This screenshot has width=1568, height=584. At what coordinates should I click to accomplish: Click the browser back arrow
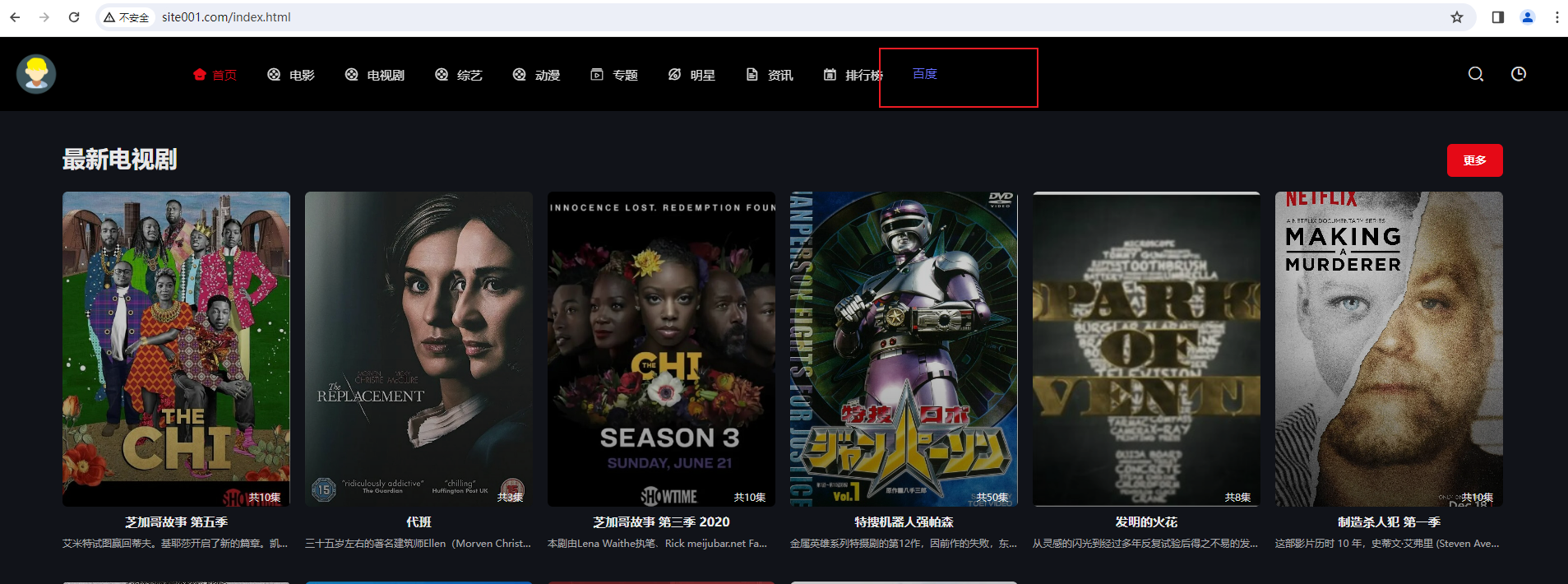(15, 17)
